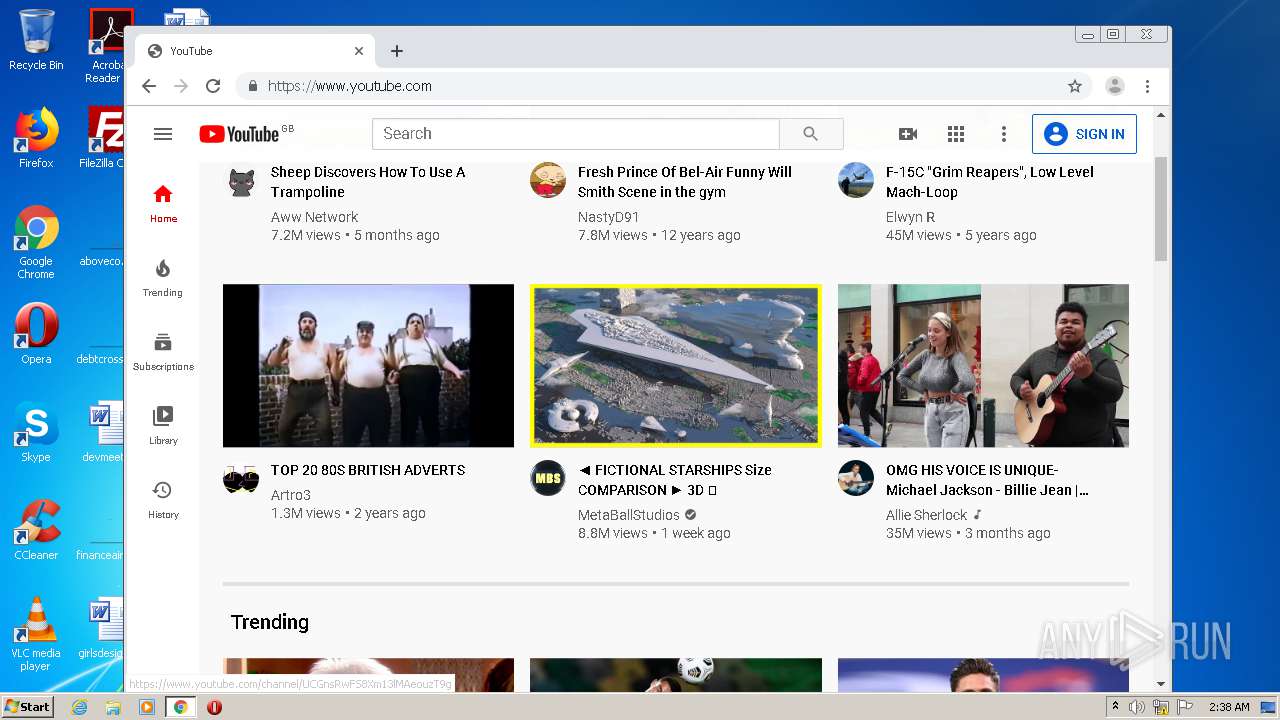Open YouTube settings three-dot menu
The height and width of the screenshot is (720, 1280).
(x=1004, y=134)
